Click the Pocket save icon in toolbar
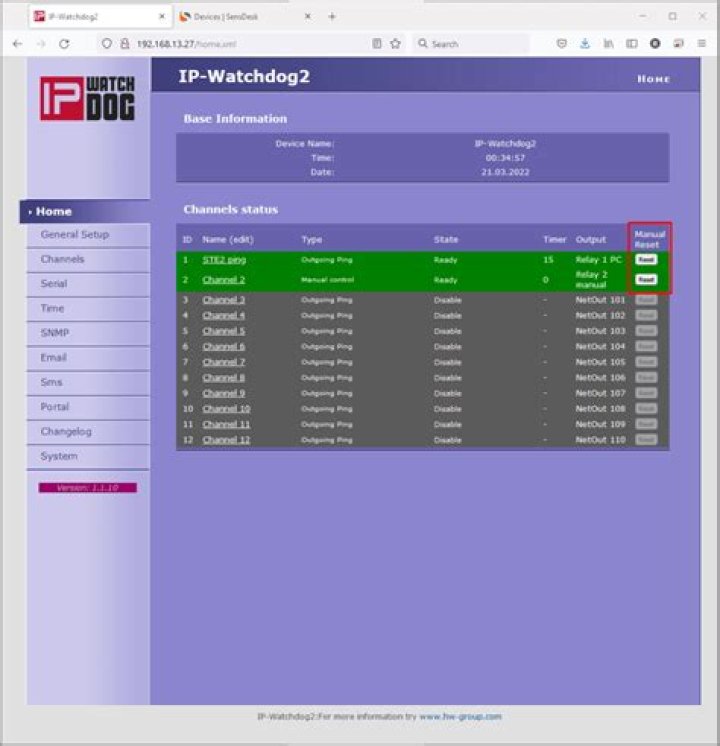720x746 pixels. [x=562, y=44]
